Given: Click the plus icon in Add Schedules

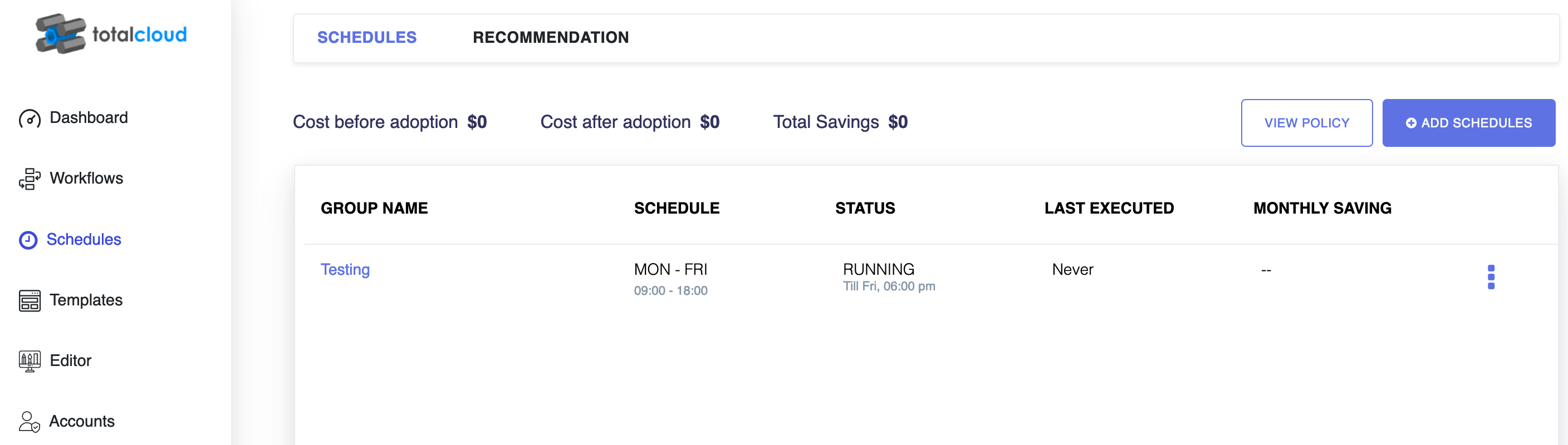Looking at the screenshot, I should [x=1410, y=123].
